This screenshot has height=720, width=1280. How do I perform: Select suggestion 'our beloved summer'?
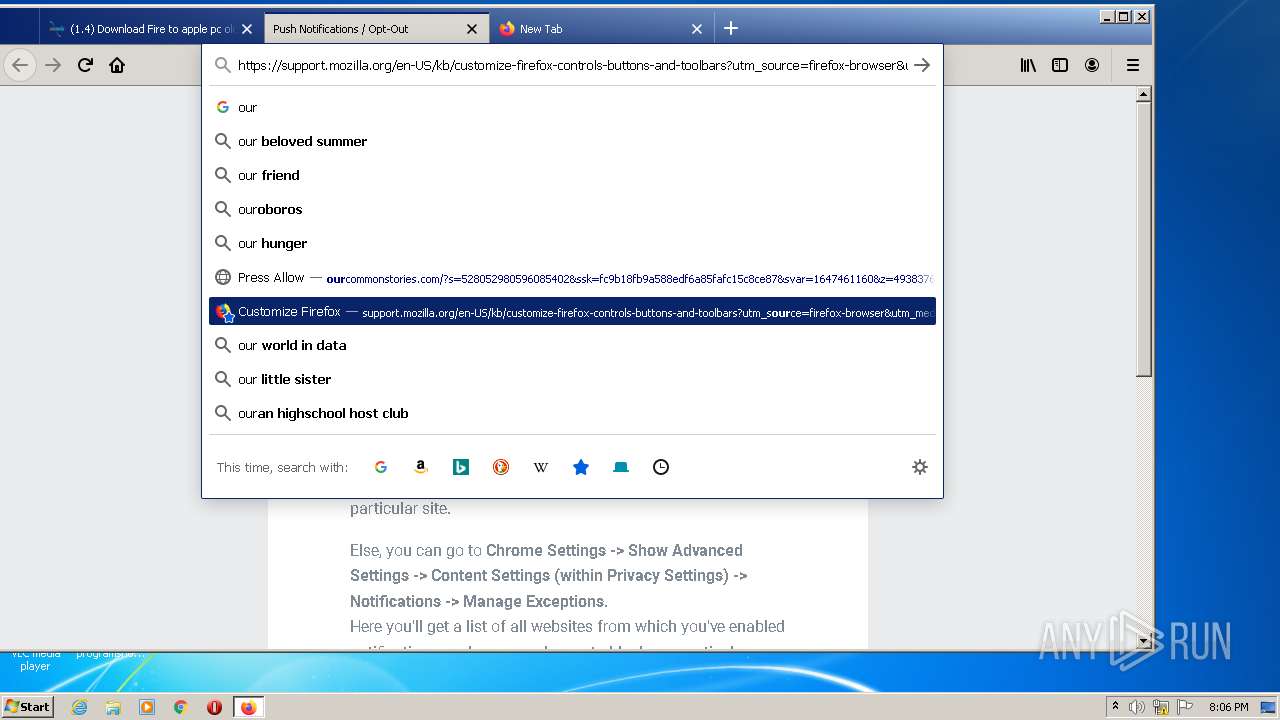pos(572,141)
